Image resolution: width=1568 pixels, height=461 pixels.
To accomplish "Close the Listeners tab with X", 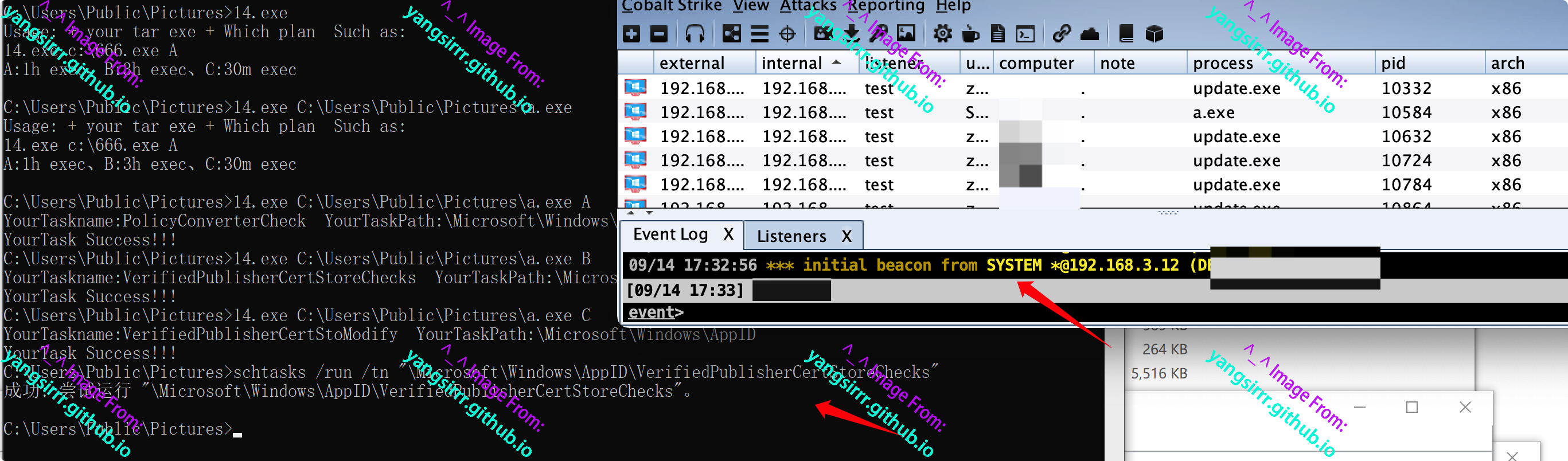I will pyautogui.click(x=846, y=236).
